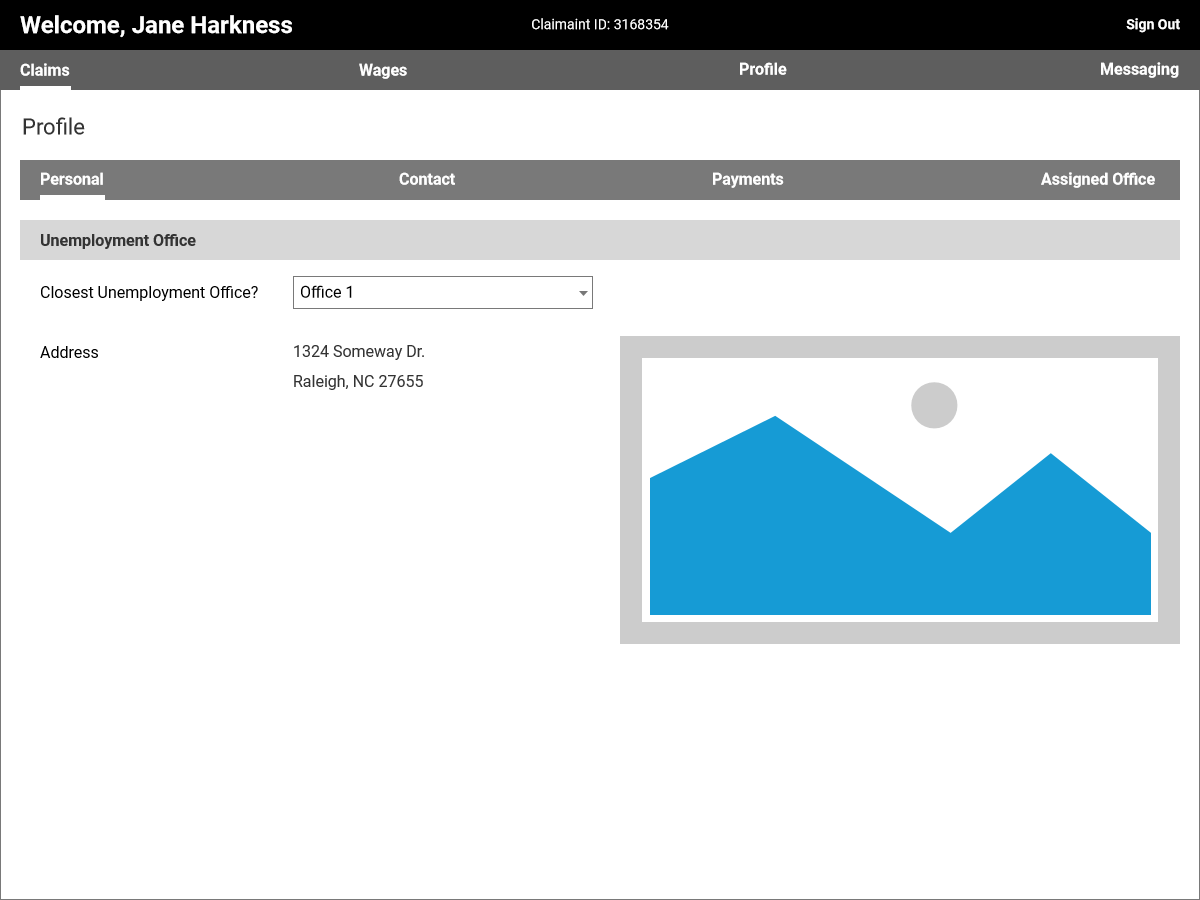View the Payments sub-tab
Image resolution: width=1200 pixels, height=900 pixels.
click(x=747, y=180)
